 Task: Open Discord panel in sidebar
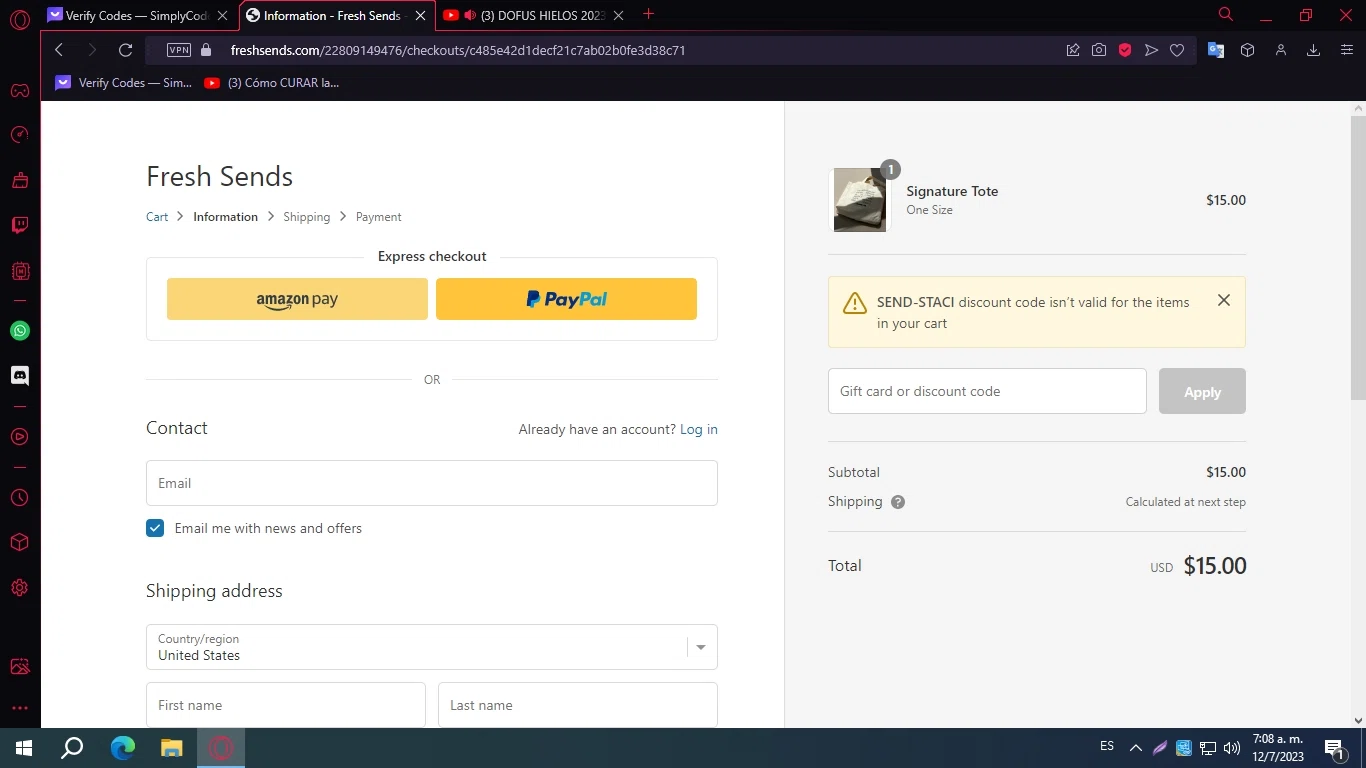20,376
